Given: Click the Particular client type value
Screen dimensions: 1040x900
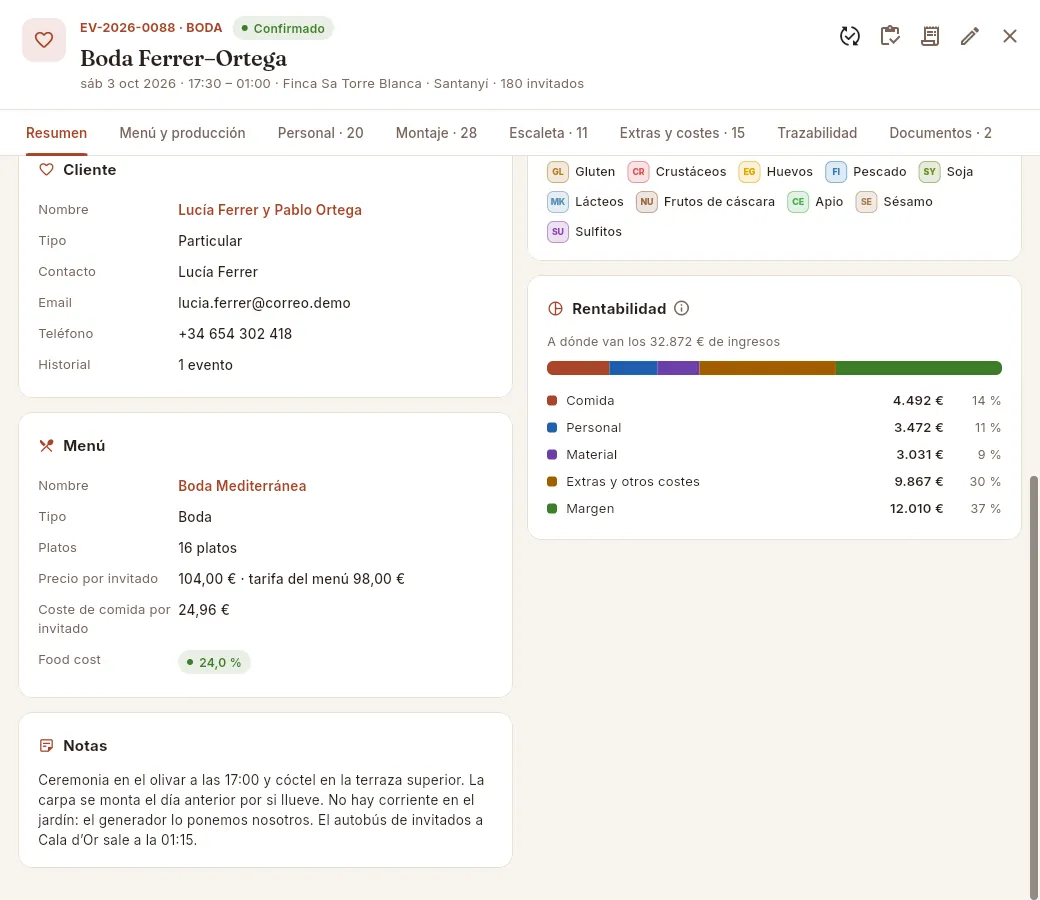Looking at the screenshot, I should [x=210, y=241].
